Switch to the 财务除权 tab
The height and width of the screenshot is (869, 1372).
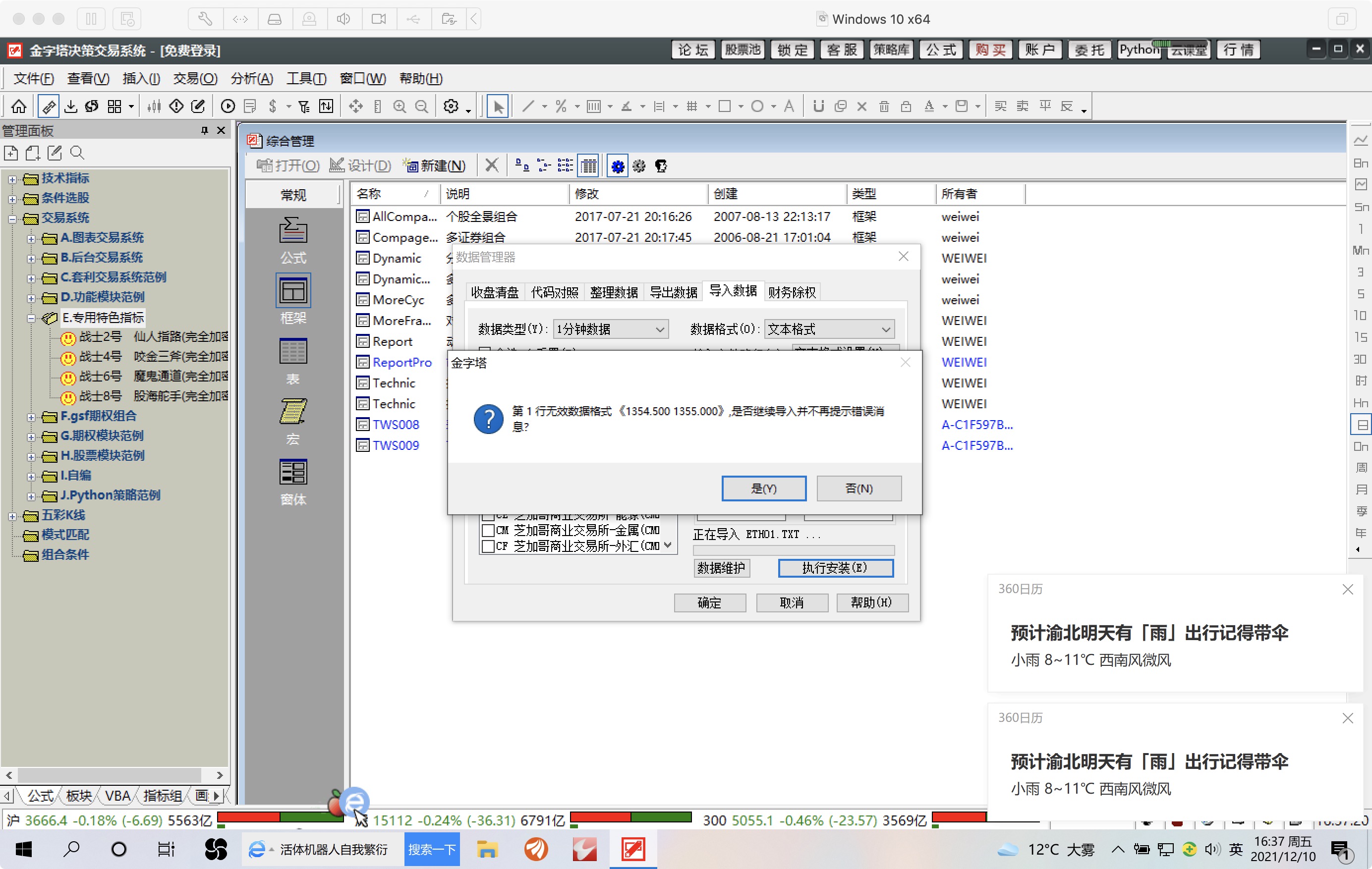[x=792, y=292]
